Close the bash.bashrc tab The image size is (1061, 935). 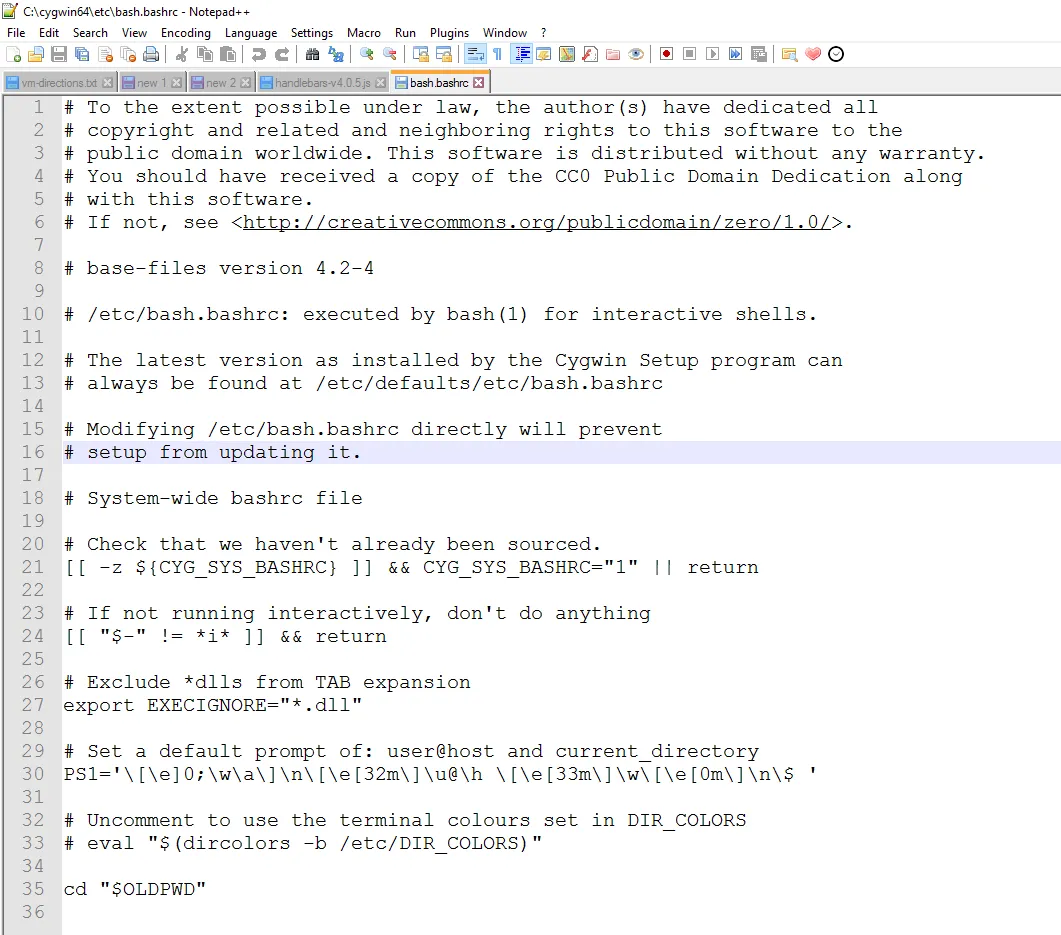pos(478,83)
